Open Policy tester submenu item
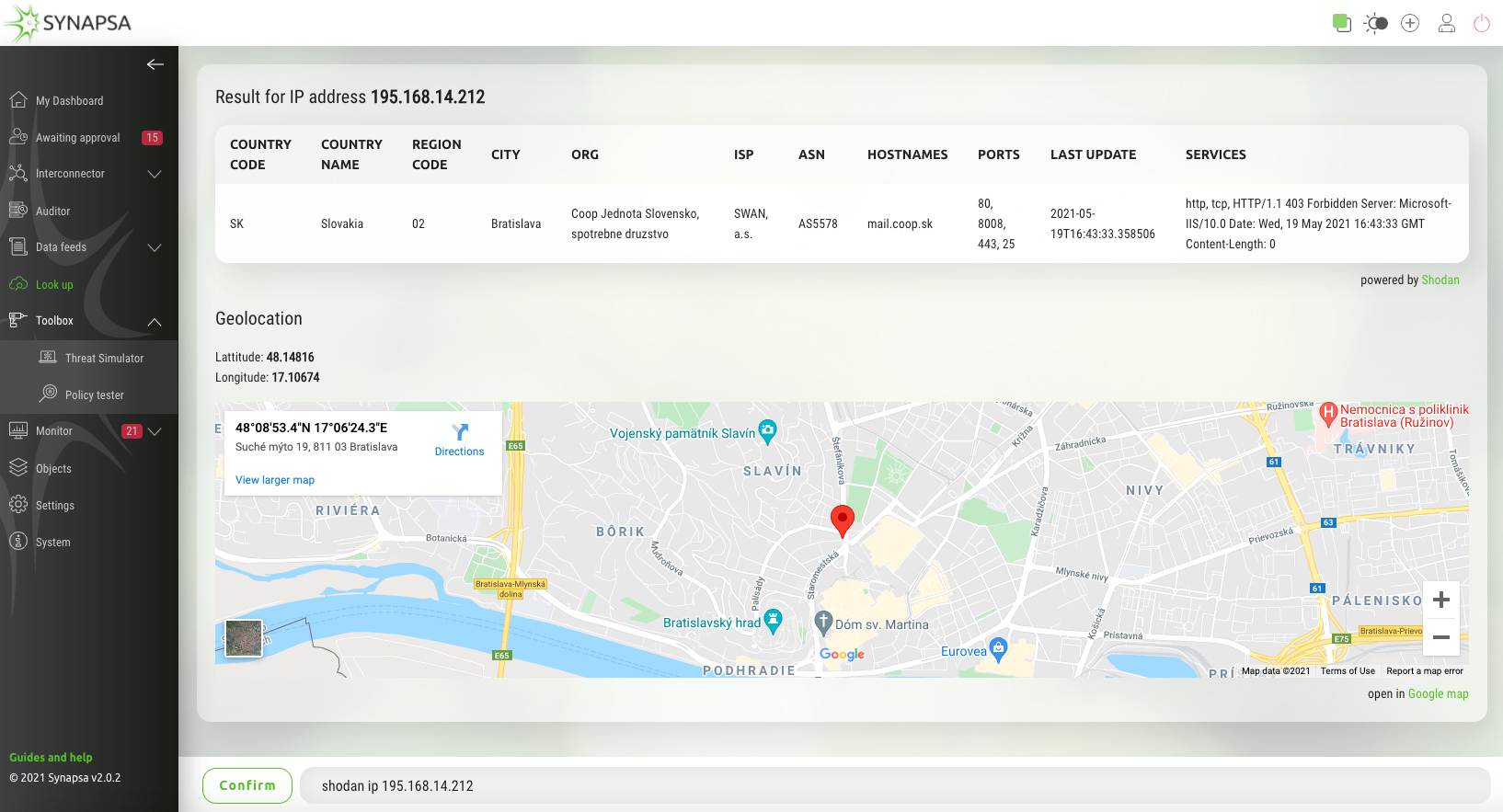The width and height of the screenshot is (1503, 812). pyautogui.click(x=95, y=395)
